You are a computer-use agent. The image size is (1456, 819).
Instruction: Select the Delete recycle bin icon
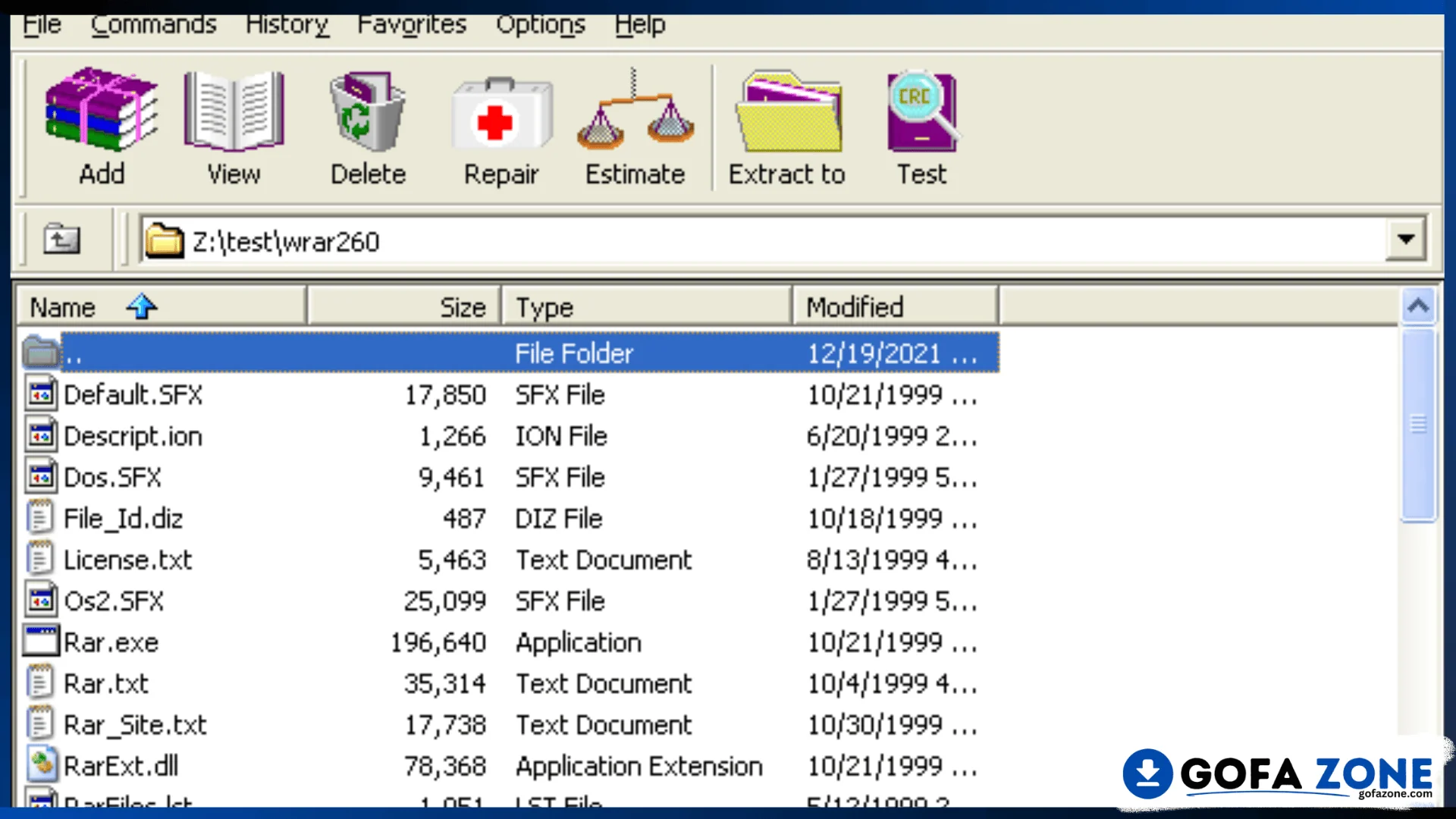click(368, 110)
